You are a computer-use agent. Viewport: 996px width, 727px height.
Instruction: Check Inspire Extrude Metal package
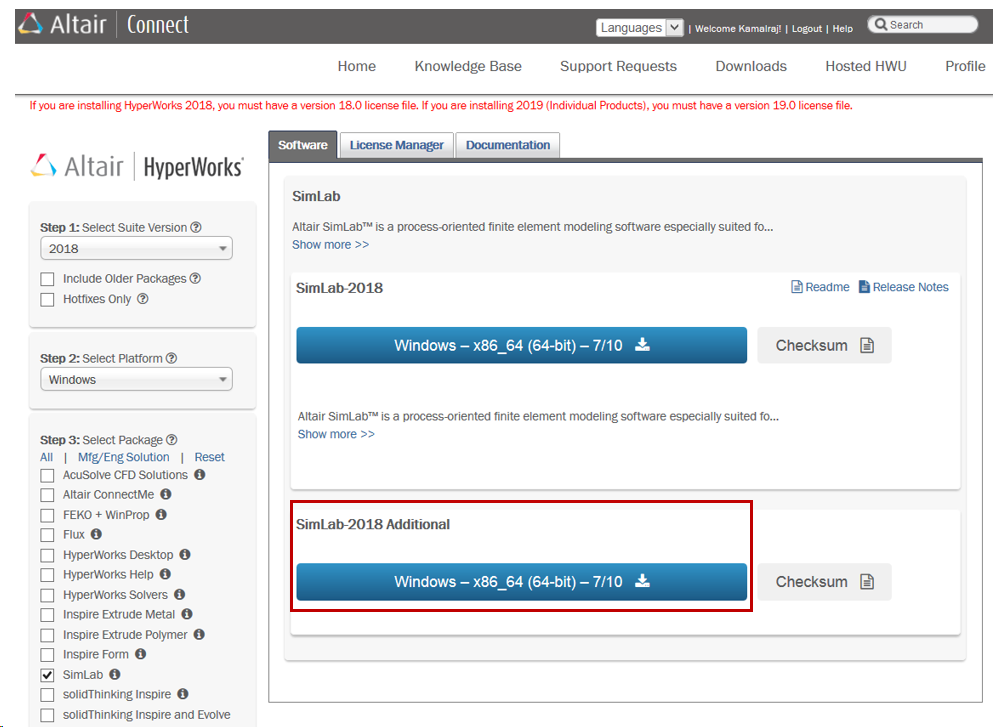point(48,615)
